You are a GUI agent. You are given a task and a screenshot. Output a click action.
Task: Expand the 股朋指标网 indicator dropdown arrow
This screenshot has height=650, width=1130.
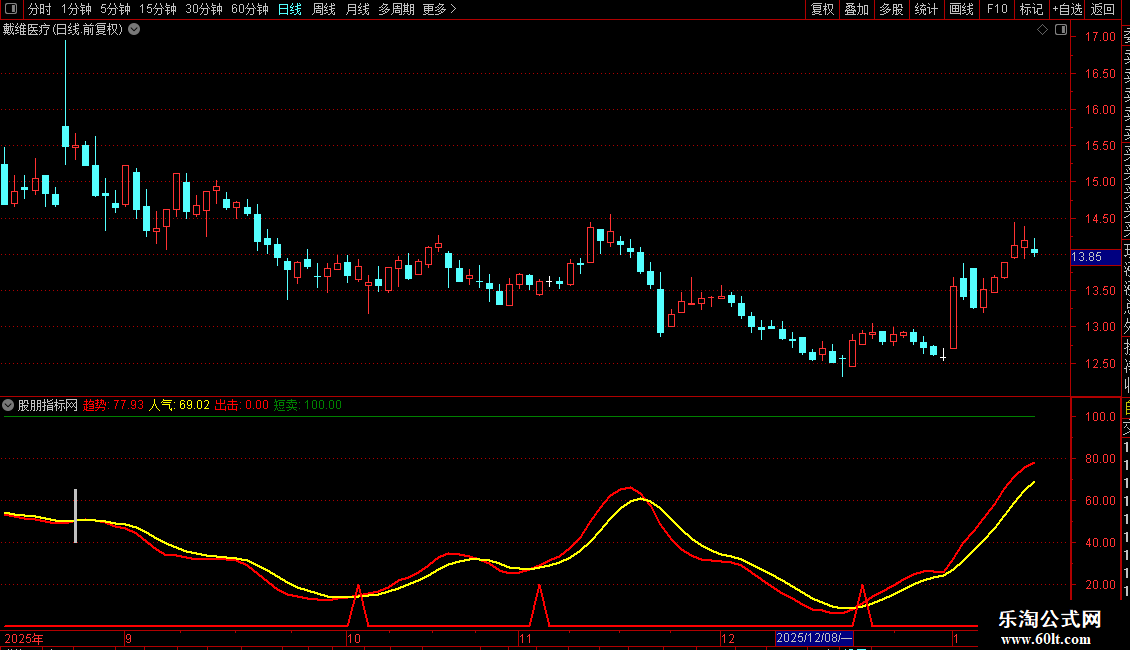click(x=9, y=405)
